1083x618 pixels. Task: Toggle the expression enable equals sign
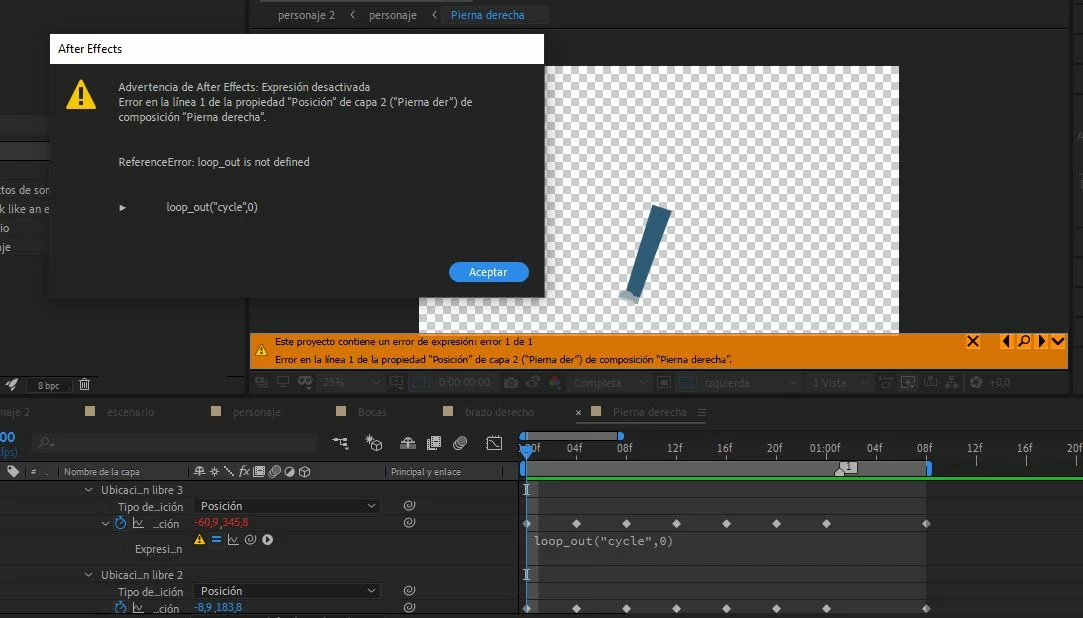216,540
